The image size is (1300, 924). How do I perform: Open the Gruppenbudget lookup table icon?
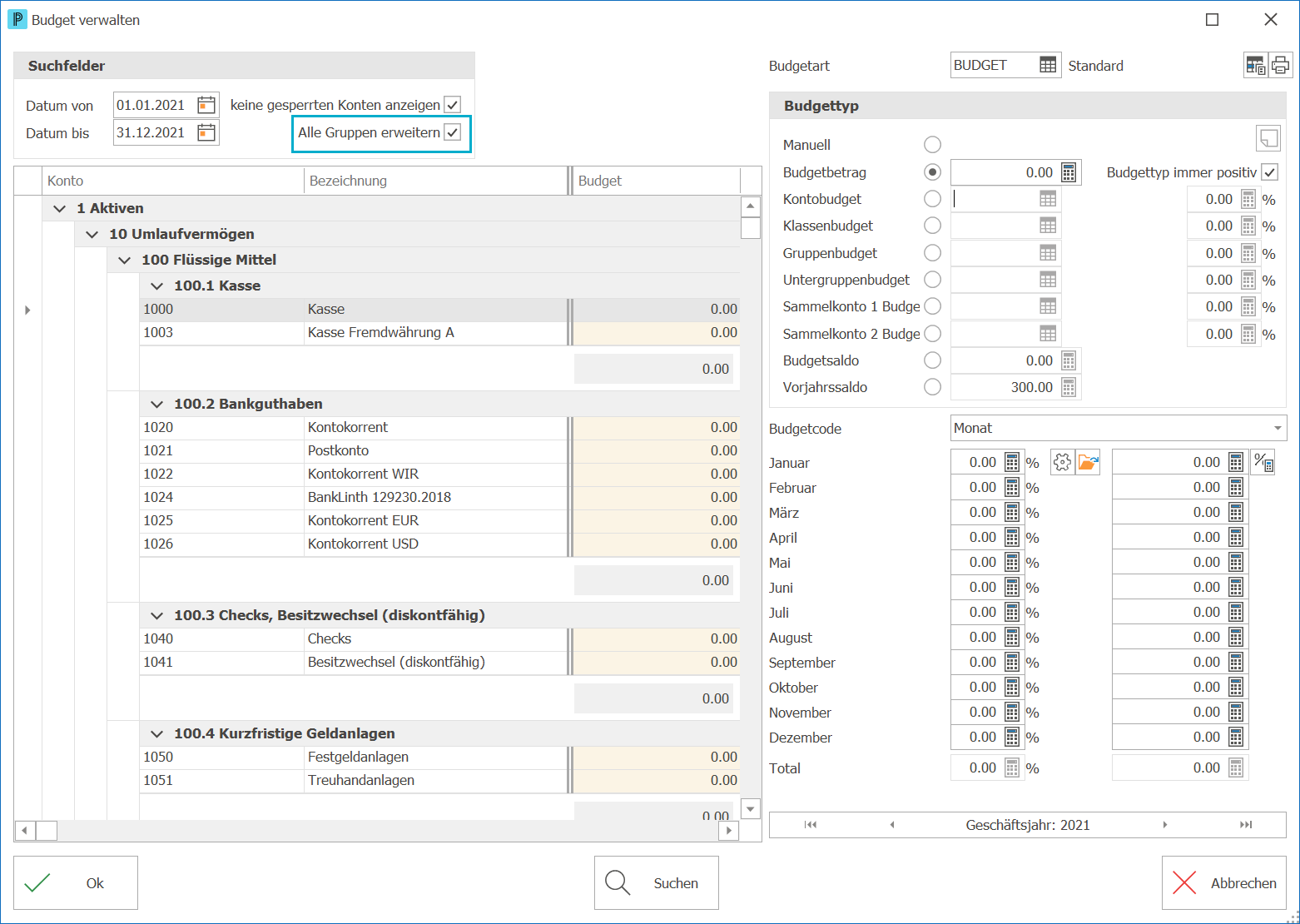(x=1048, y=253)
